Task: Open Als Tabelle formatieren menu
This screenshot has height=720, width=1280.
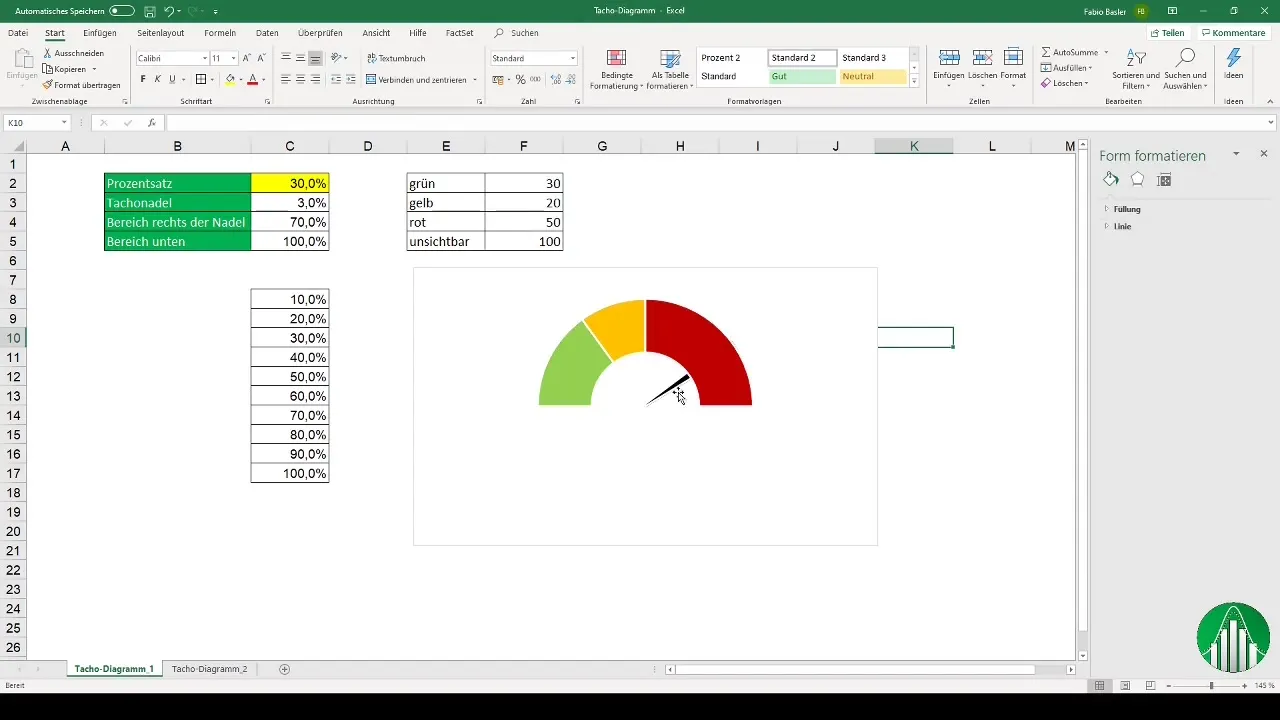Action: (671, 69)
